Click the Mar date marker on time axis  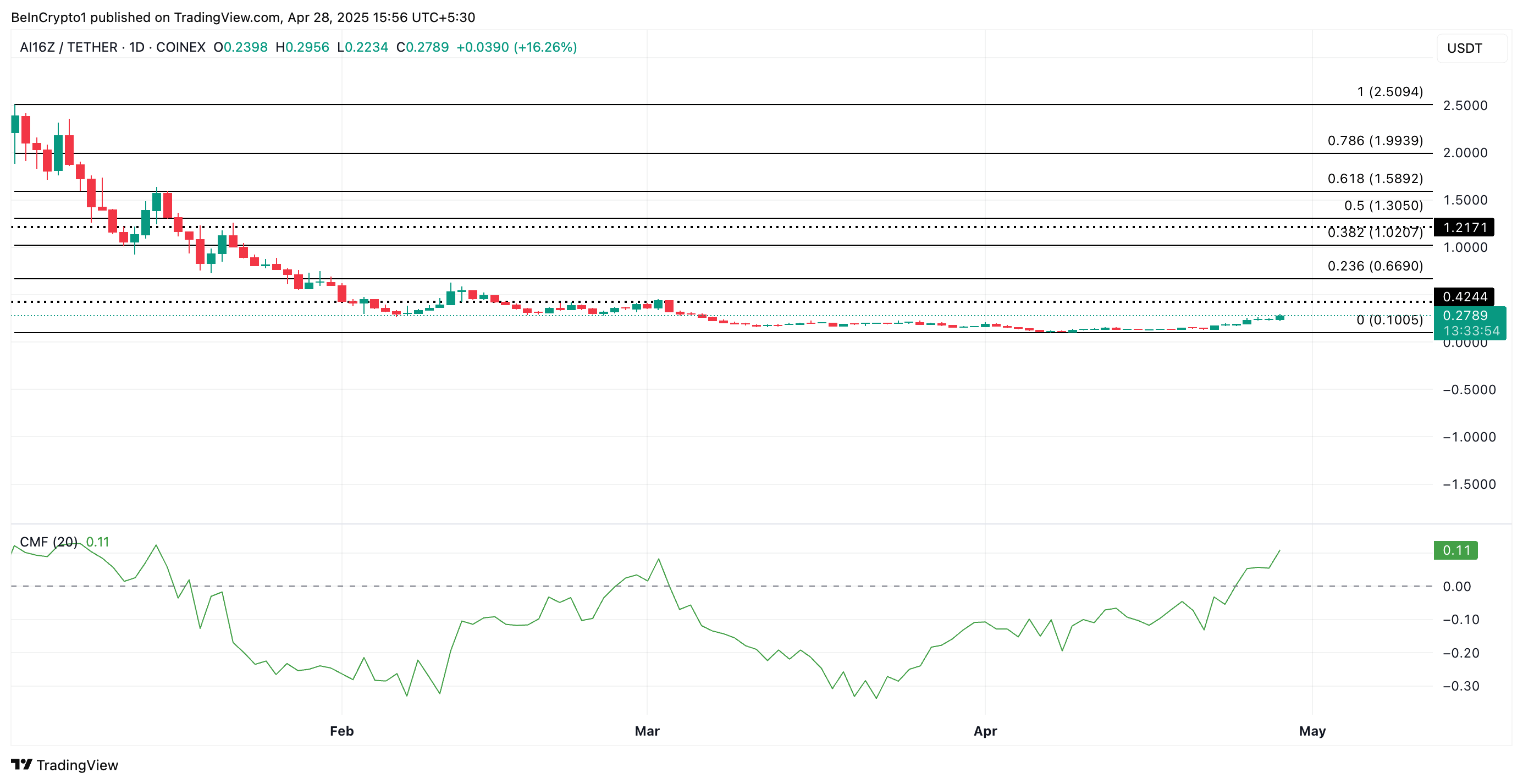[647, 731]
